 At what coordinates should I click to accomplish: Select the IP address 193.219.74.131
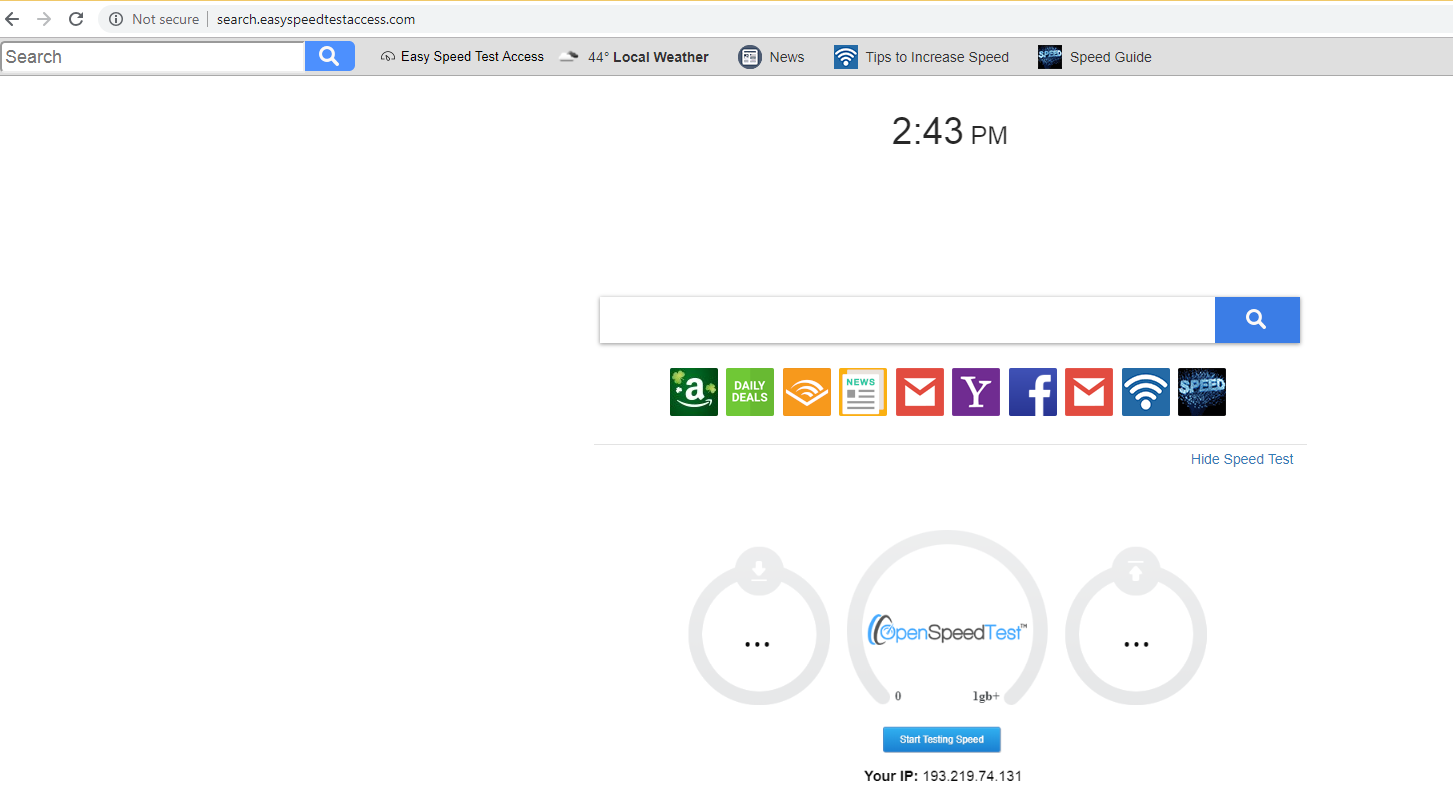click(972, 776)
